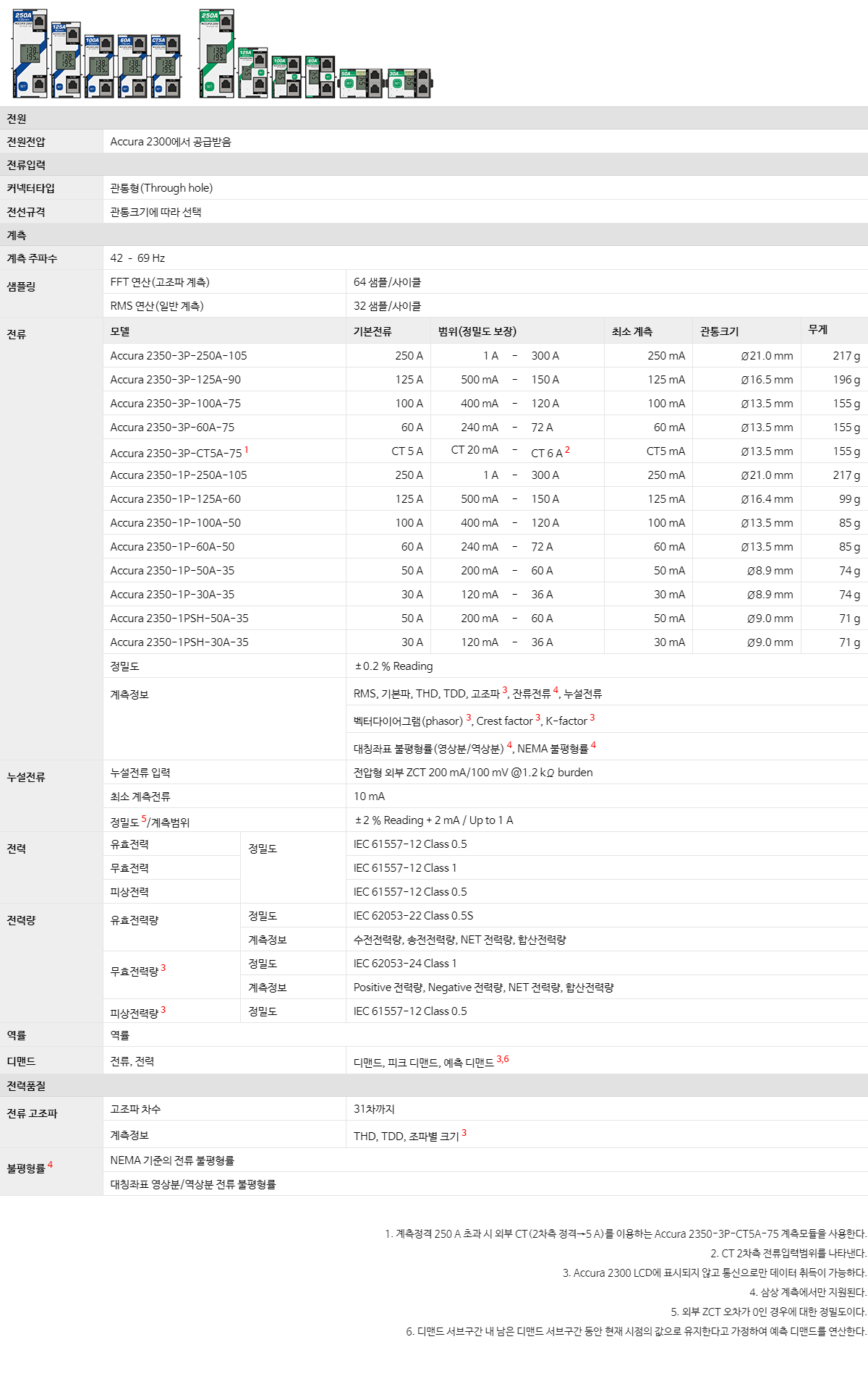Click the "Ø16.4 mm" hole size value
This screenshot has width=868, height=1389.
coord(767,499)
